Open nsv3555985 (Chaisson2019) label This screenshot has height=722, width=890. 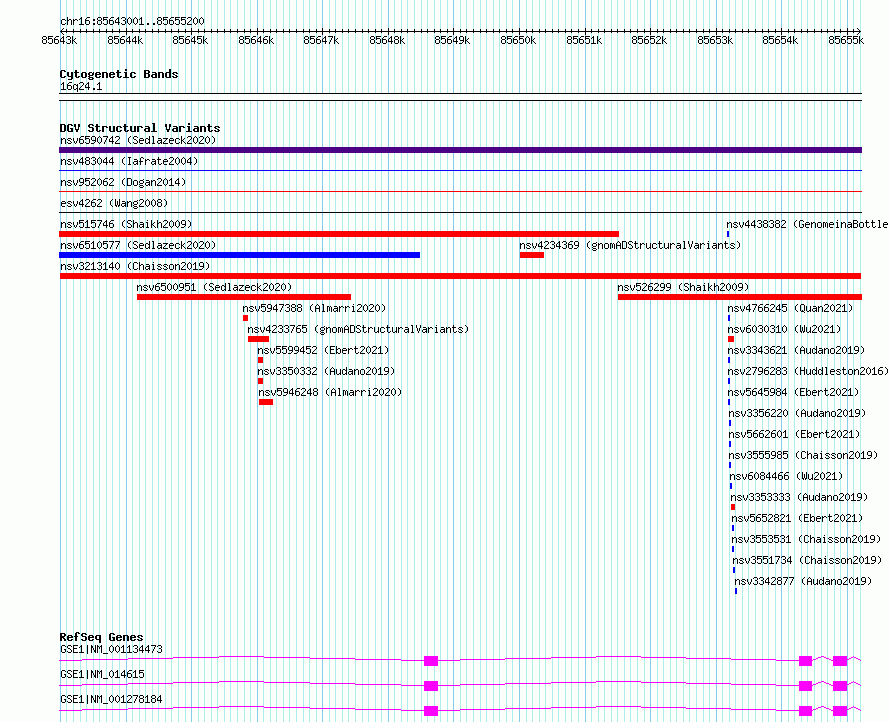click(x=803, y=455)
